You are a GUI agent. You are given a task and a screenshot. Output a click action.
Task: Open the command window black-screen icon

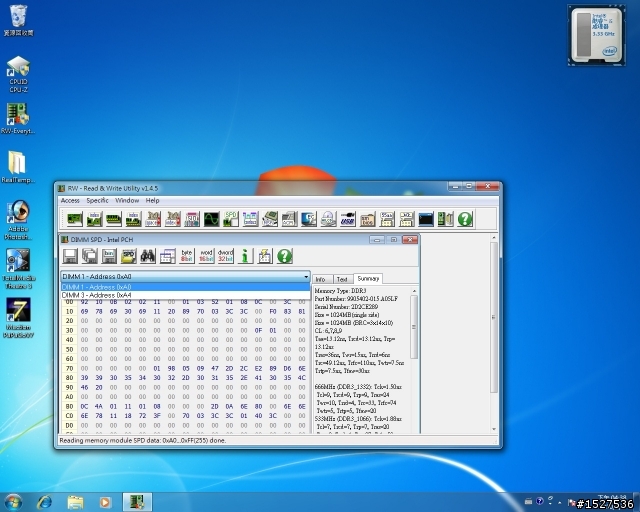(426, 219)
